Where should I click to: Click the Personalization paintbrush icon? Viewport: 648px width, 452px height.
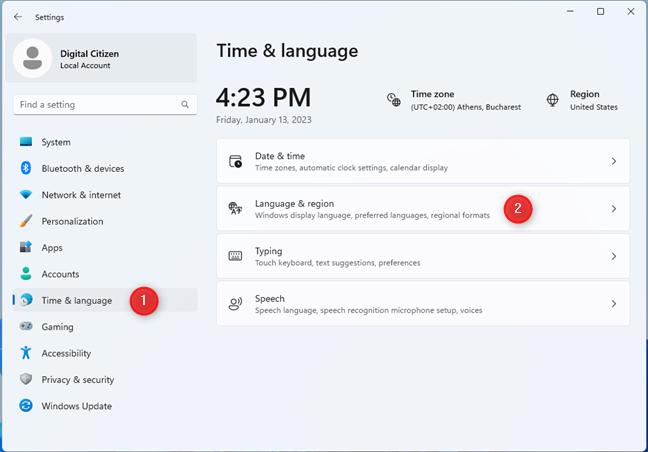coord(26,221)
